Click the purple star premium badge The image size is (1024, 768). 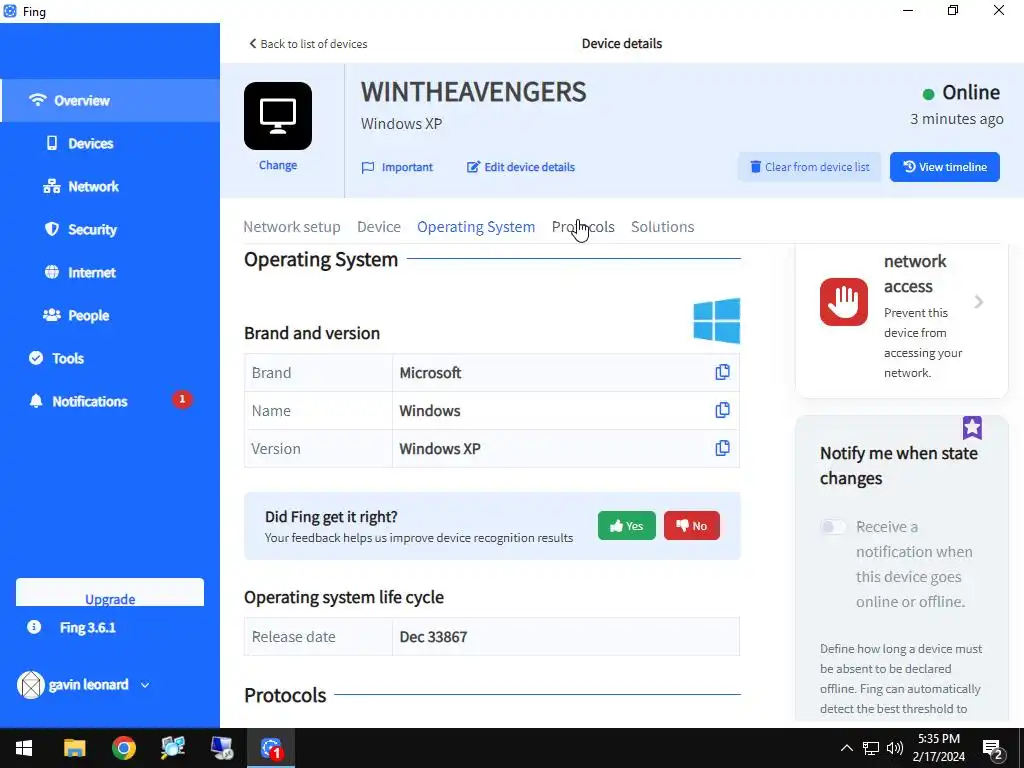[x=972, y=428]
